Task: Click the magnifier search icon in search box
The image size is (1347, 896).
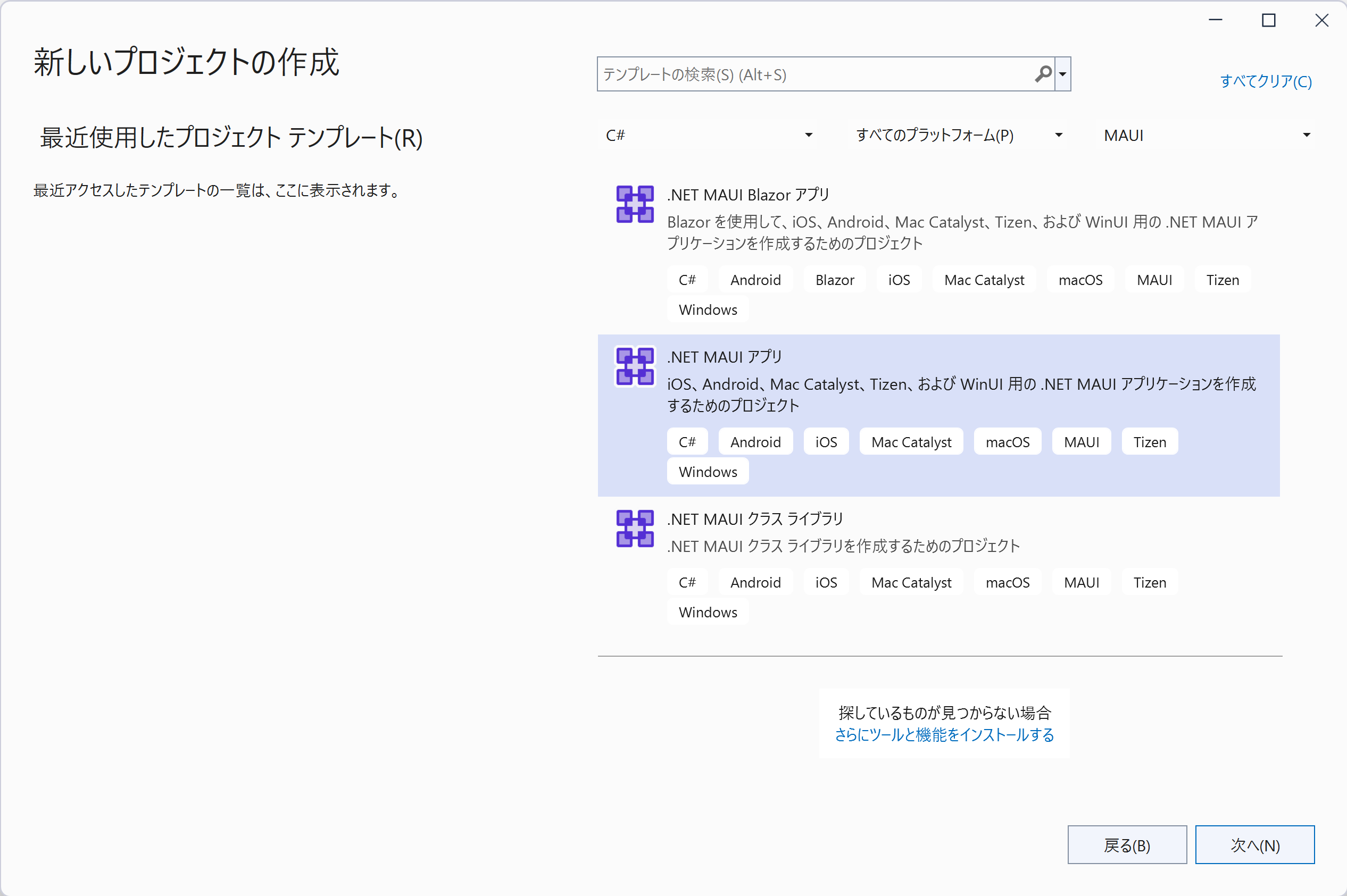Action: pyautogui.click(x=1043, y=74)
